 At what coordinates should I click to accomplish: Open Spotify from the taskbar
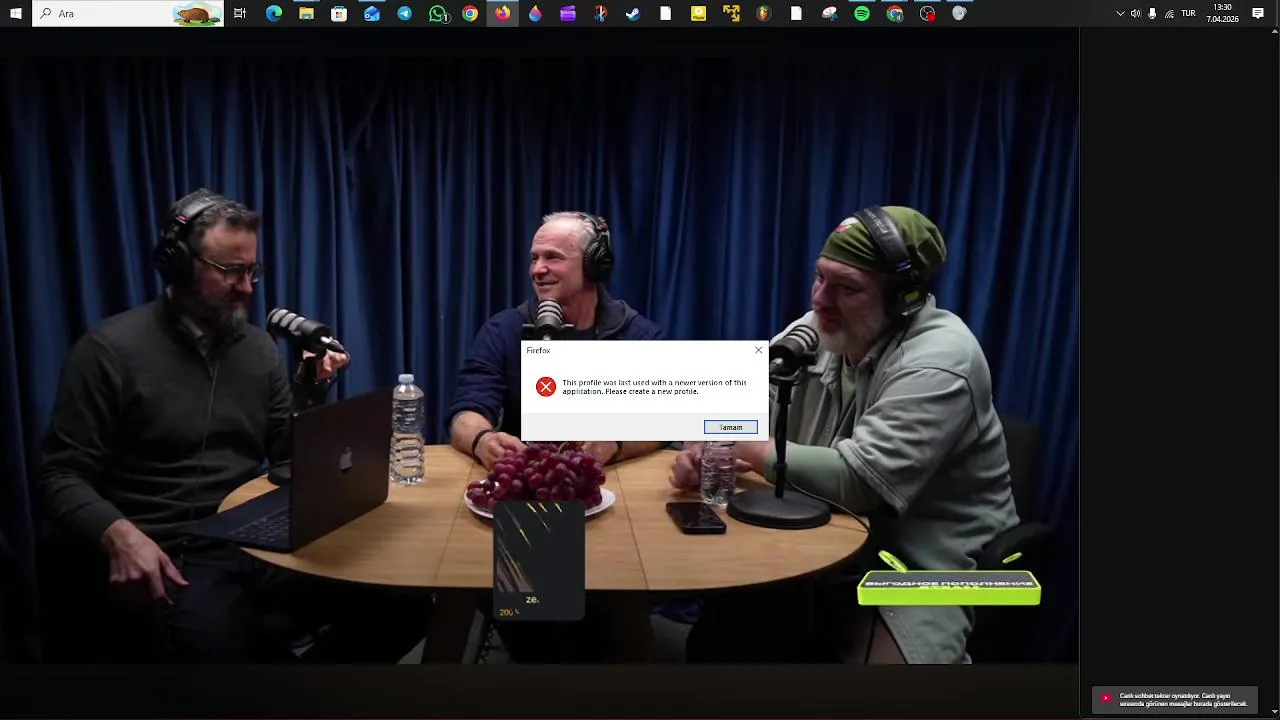coord(862,13)
